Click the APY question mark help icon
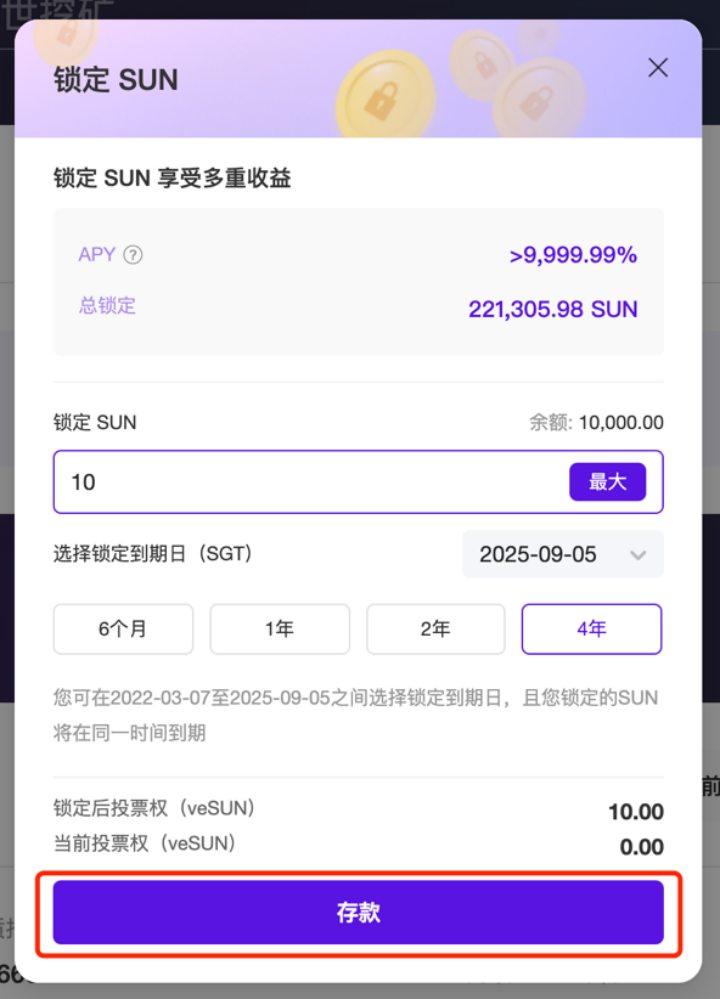 (x=133, y=255)
